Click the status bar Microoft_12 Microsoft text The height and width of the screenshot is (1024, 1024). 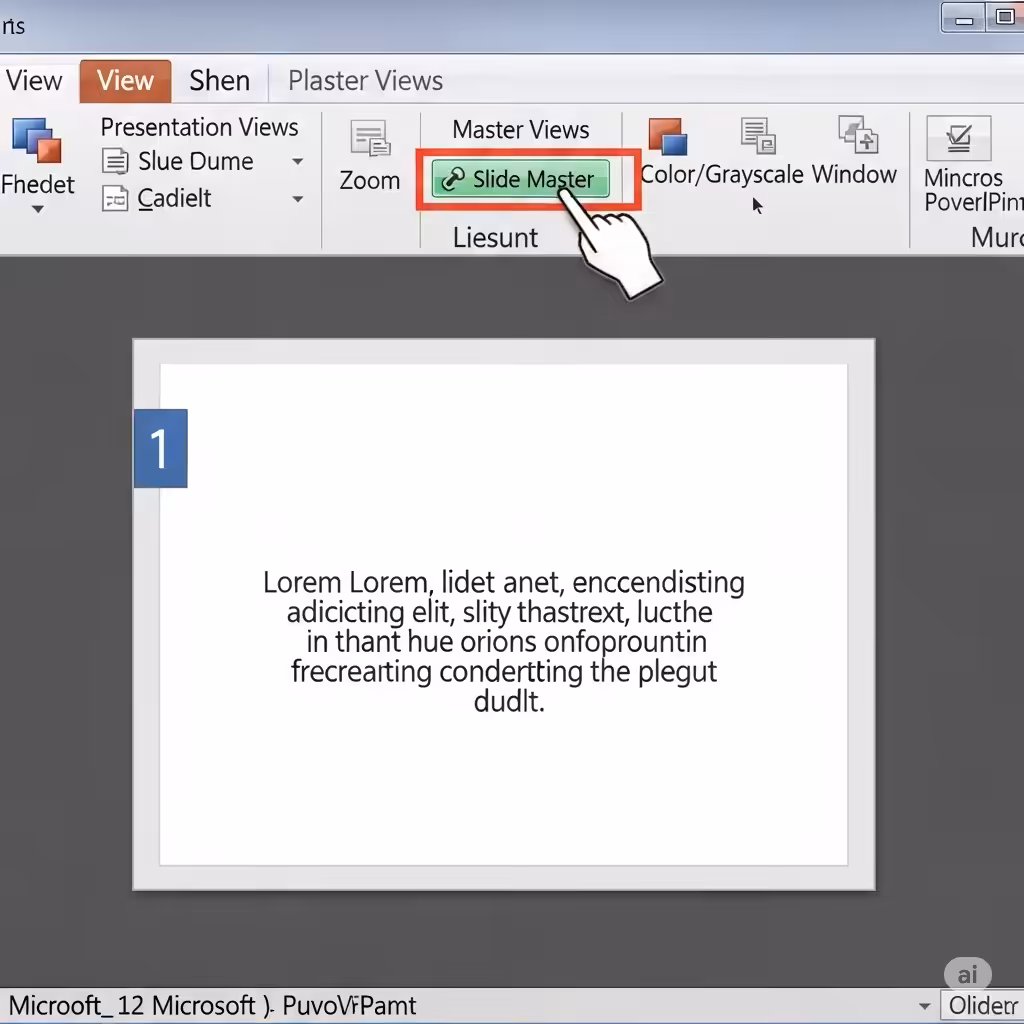[x=212, y=1006]
